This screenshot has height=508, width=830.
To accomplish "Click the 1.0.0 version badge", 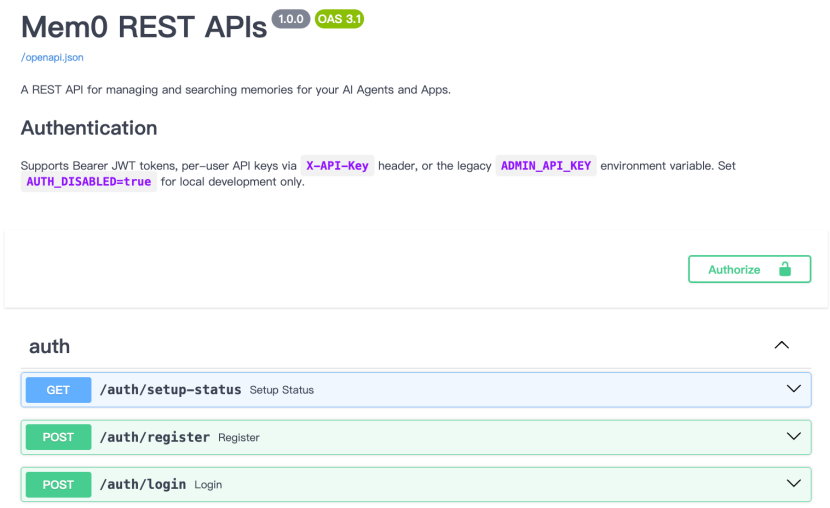I will point(291,19).
